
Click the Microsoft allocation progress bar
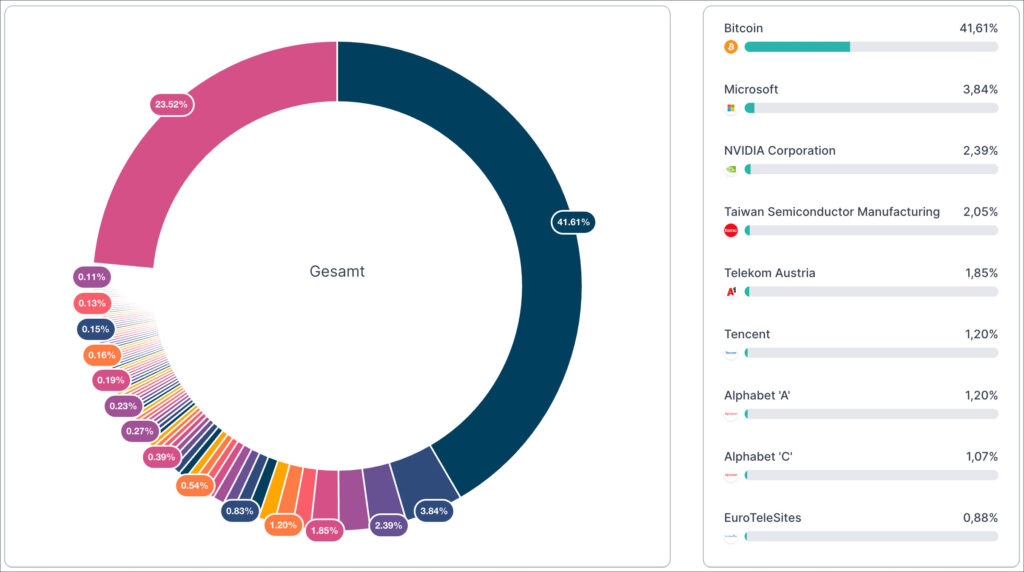pyautogui.click(x=870, y=108)
